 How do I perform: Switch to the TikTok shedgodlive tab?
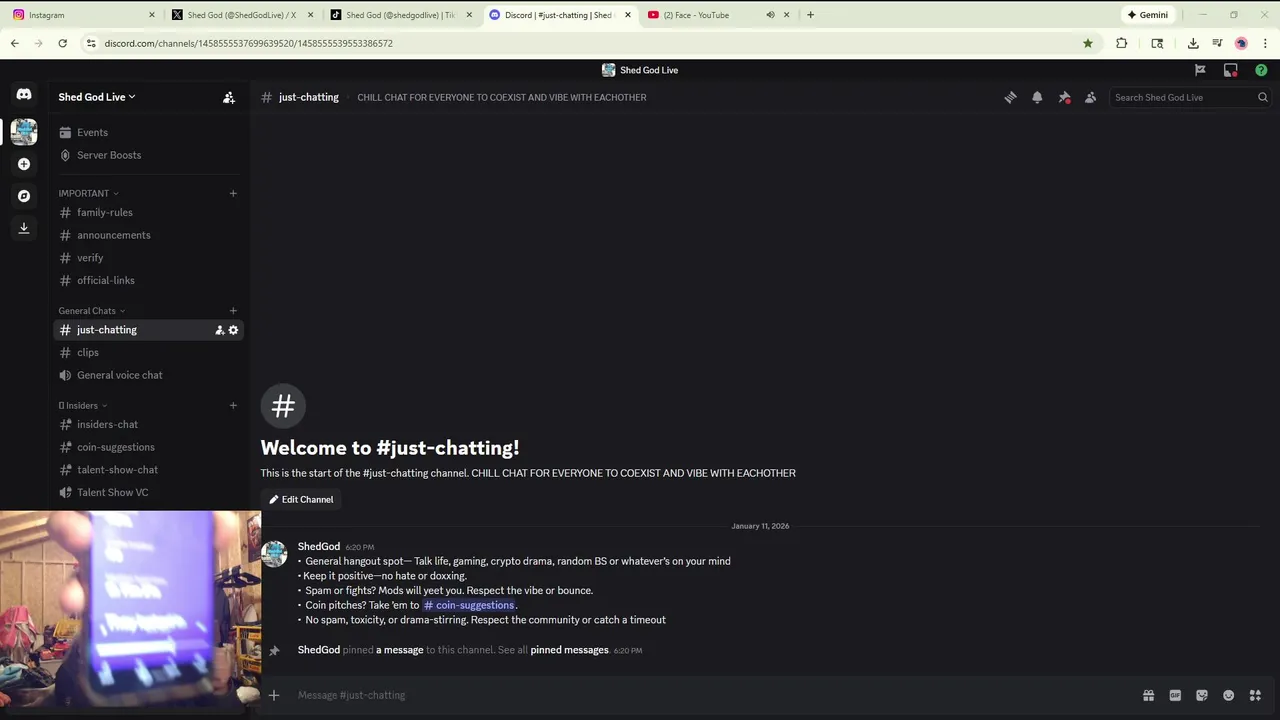click(400, 15)
